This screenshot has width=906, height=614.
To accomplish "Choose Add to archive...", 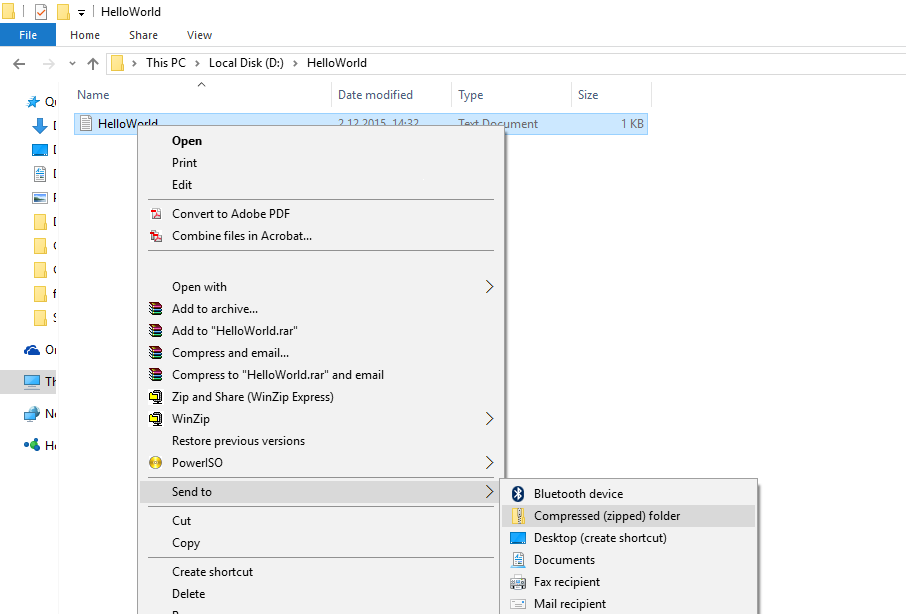I will pos(215,309).
